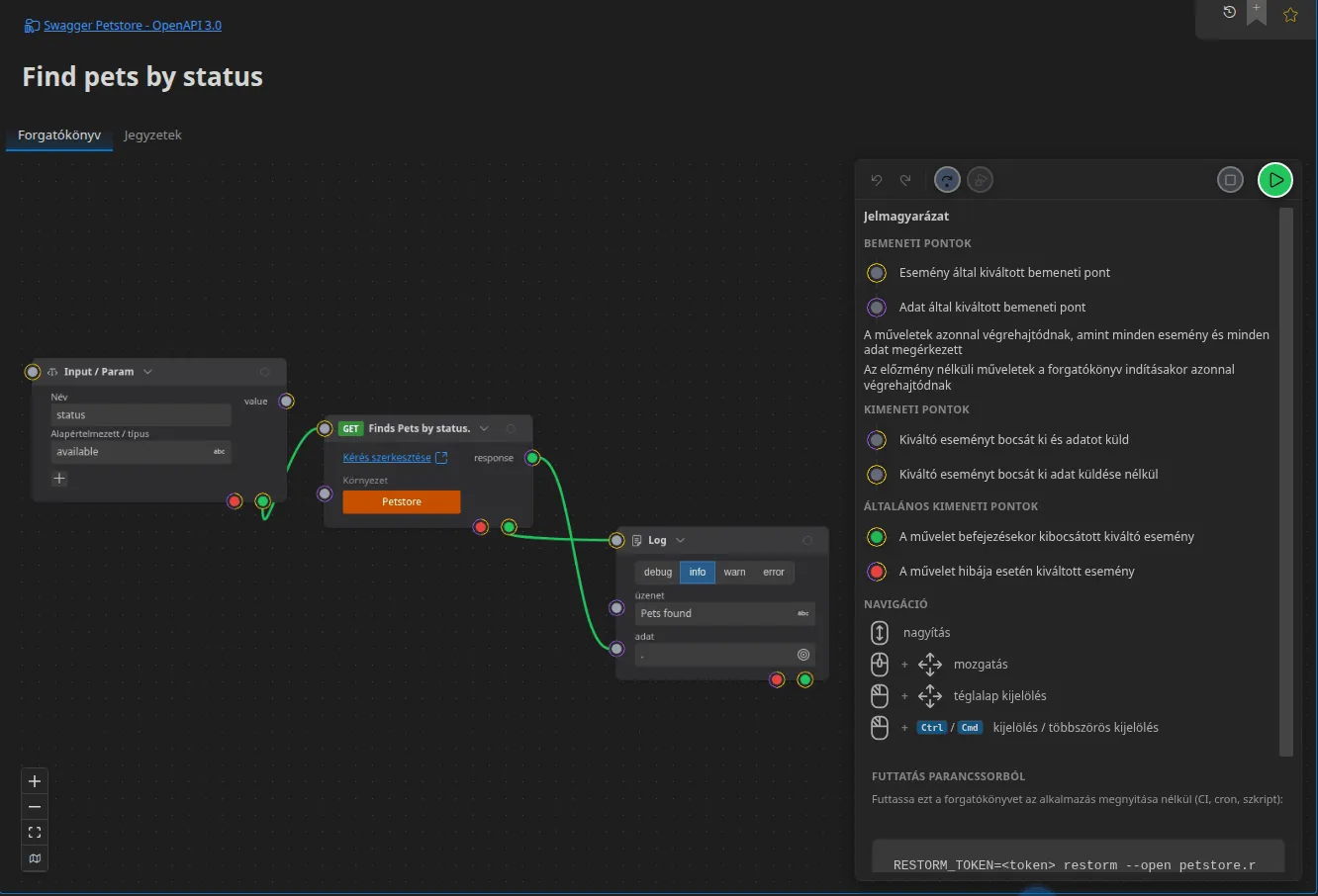Screen dimensions: 1318x896
Task: Click the GET badge on the request node
Action: (351, 428)
